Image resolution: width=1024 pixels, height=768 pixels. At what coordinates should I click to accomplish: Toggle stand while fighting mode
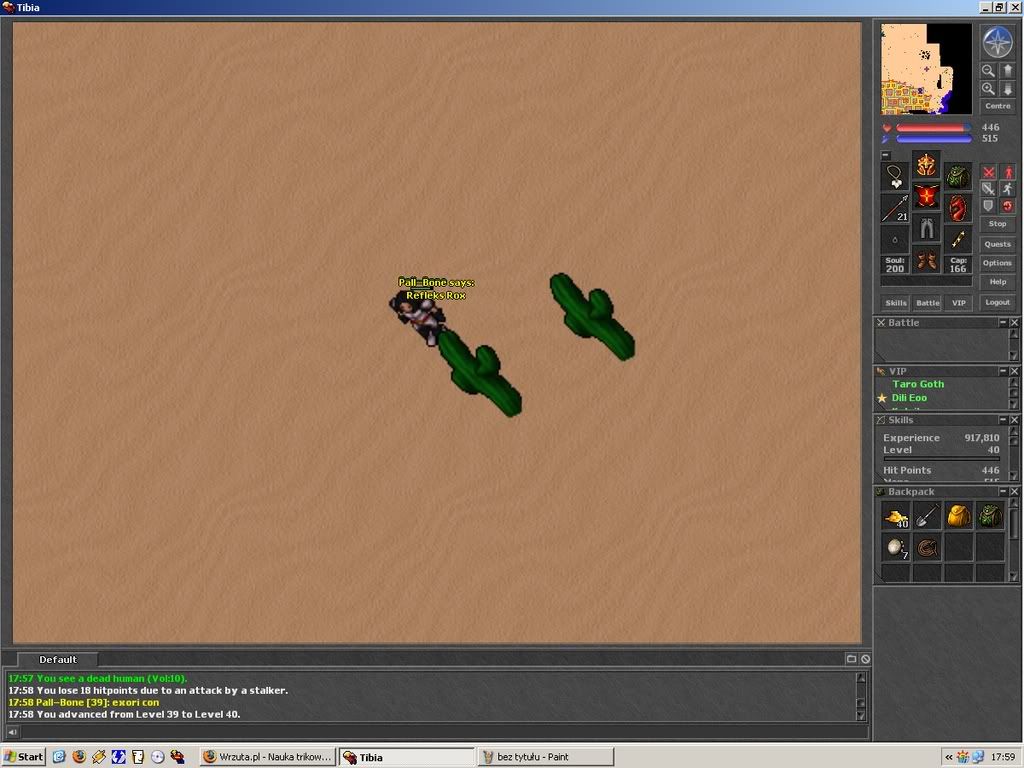click(x=1008, y=172)
